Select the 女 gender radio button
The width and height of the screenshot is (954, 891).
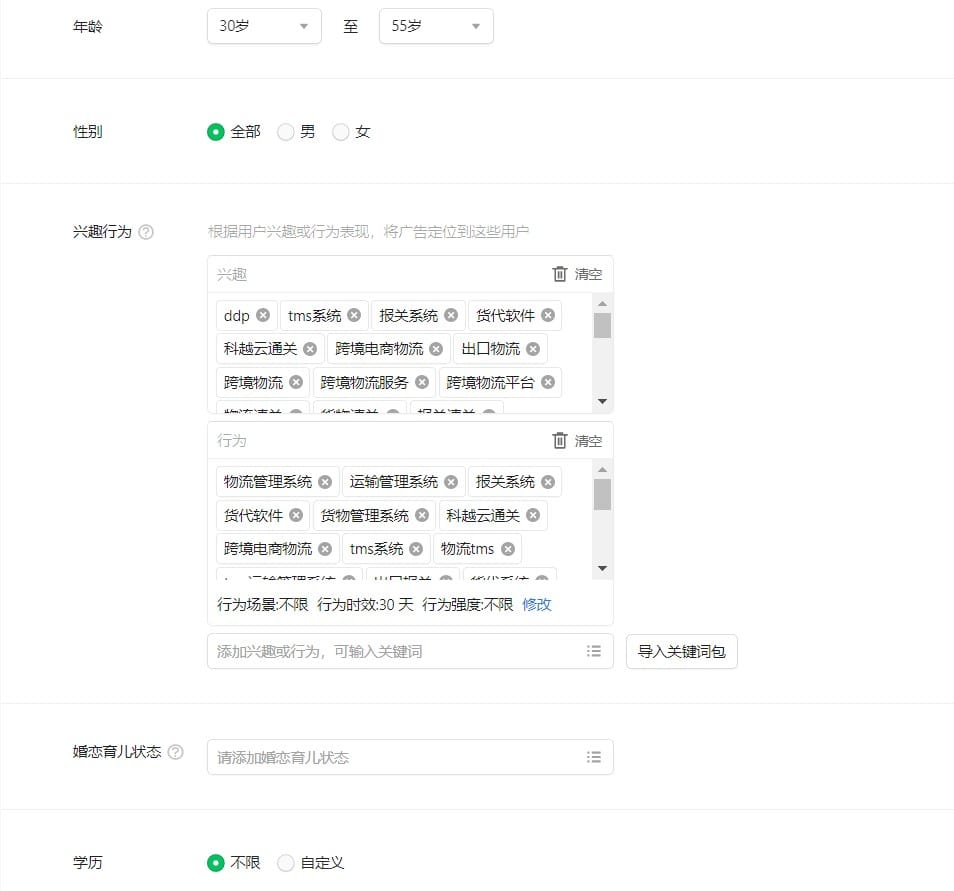click(x=341, y=132)
